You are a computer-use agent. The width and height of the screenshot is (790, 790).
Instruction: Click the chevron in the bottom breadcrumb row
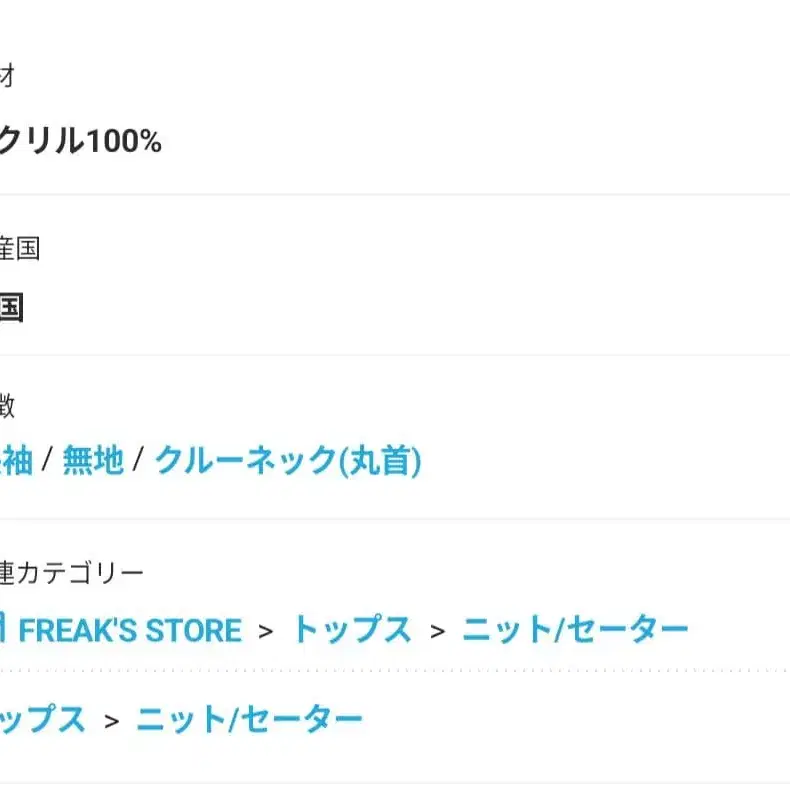[111, 720]
